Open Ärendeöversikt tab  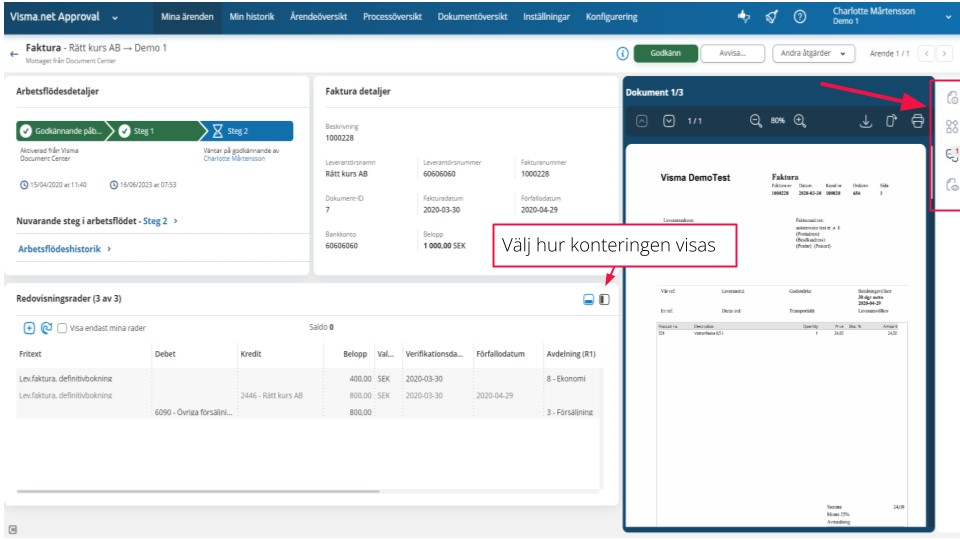pos(318,17)
